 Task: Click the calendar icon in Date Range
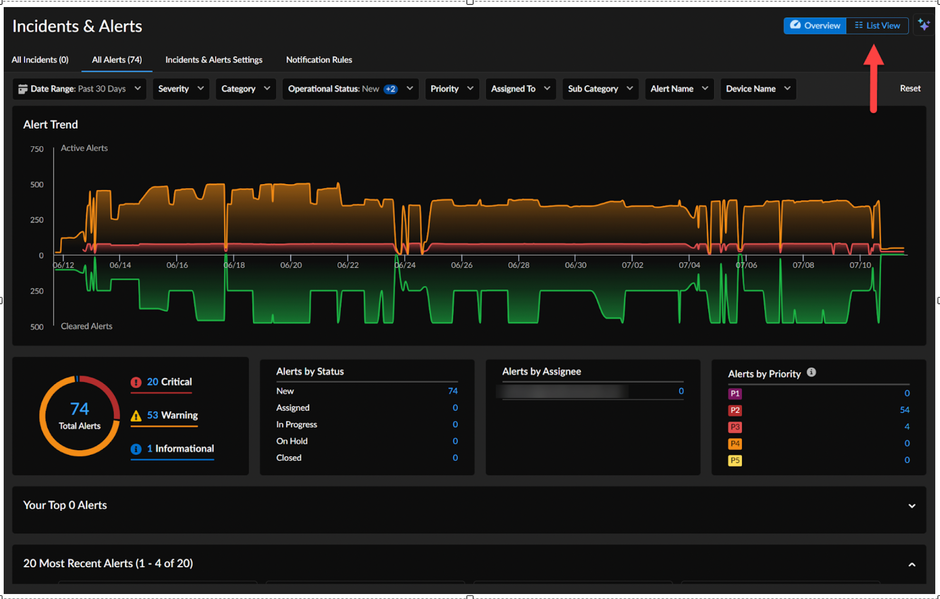23,89
